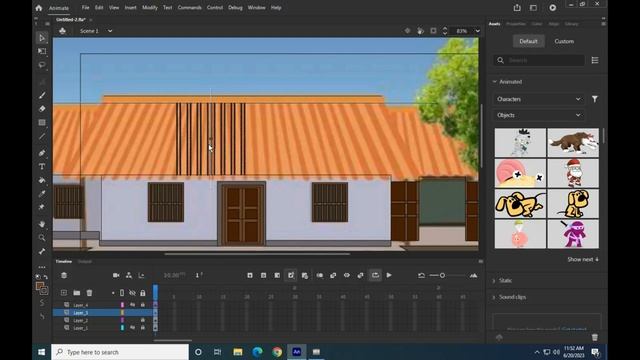The width and height of the screenshot is (640, 360).
Task: Open the stage zoom percentage dropdown
Action: [478, 31]
